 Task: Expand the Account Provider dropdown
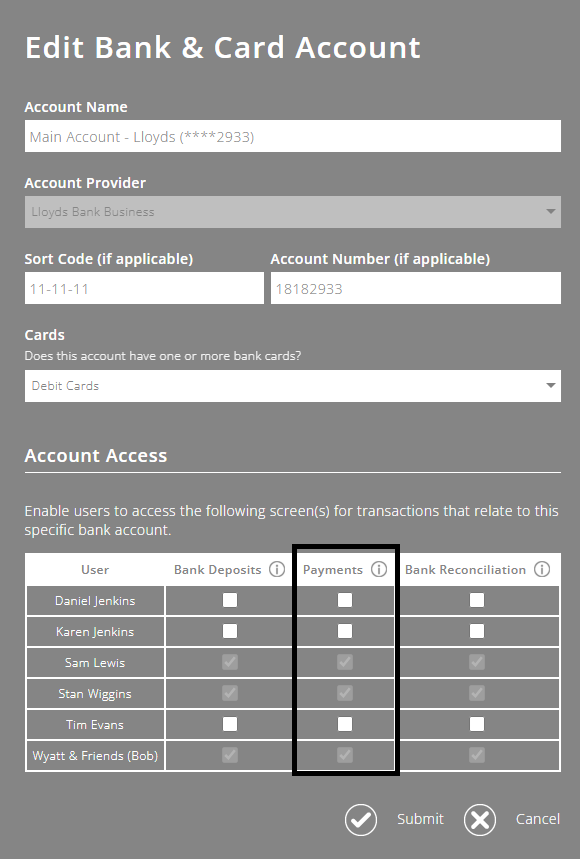click(549, 212)
